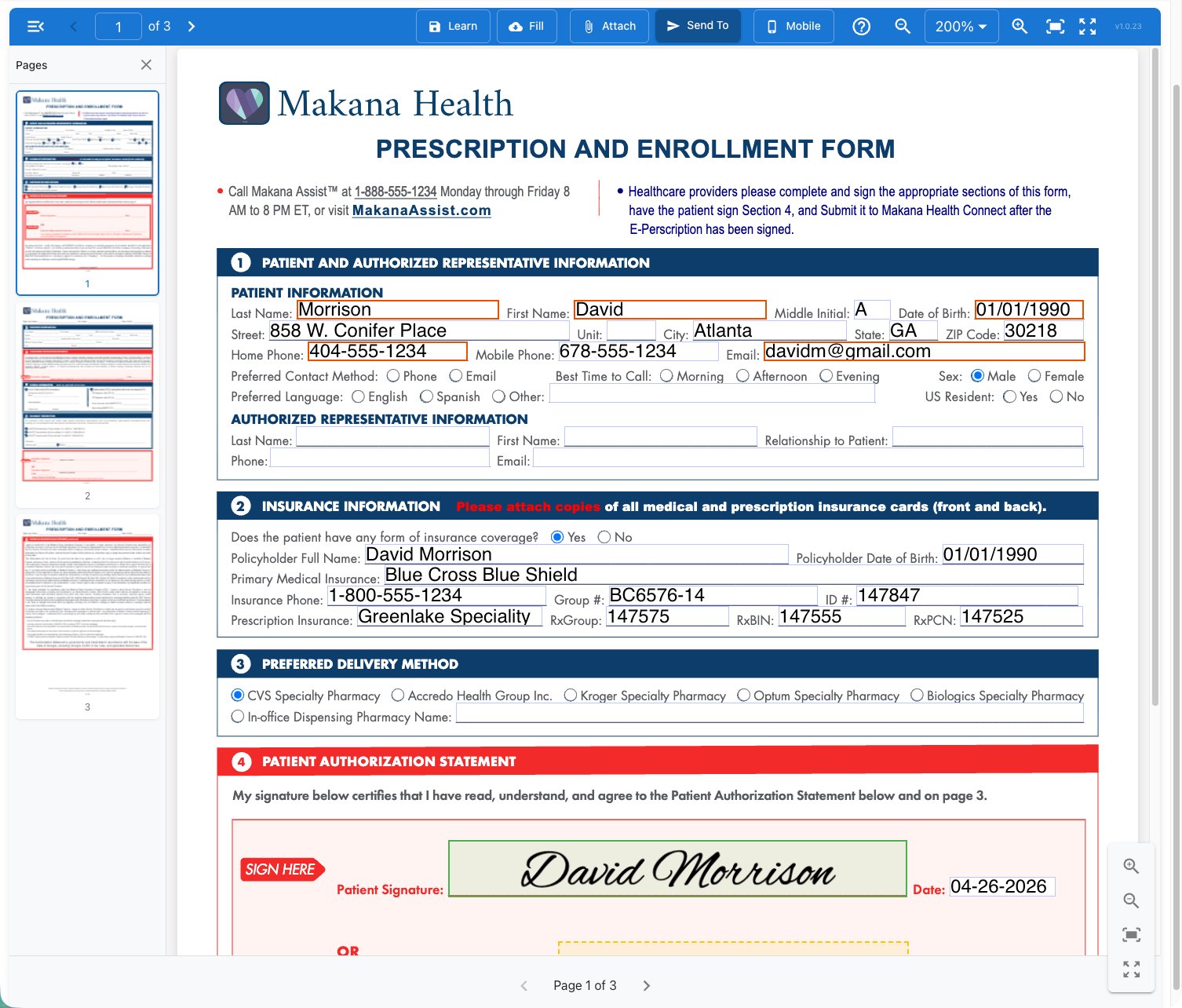The image size is (1182, 1008).
Task: Choose CVS Specialty Pharmacy delivery
Action: pyautogui.click(x=237, y=695)
